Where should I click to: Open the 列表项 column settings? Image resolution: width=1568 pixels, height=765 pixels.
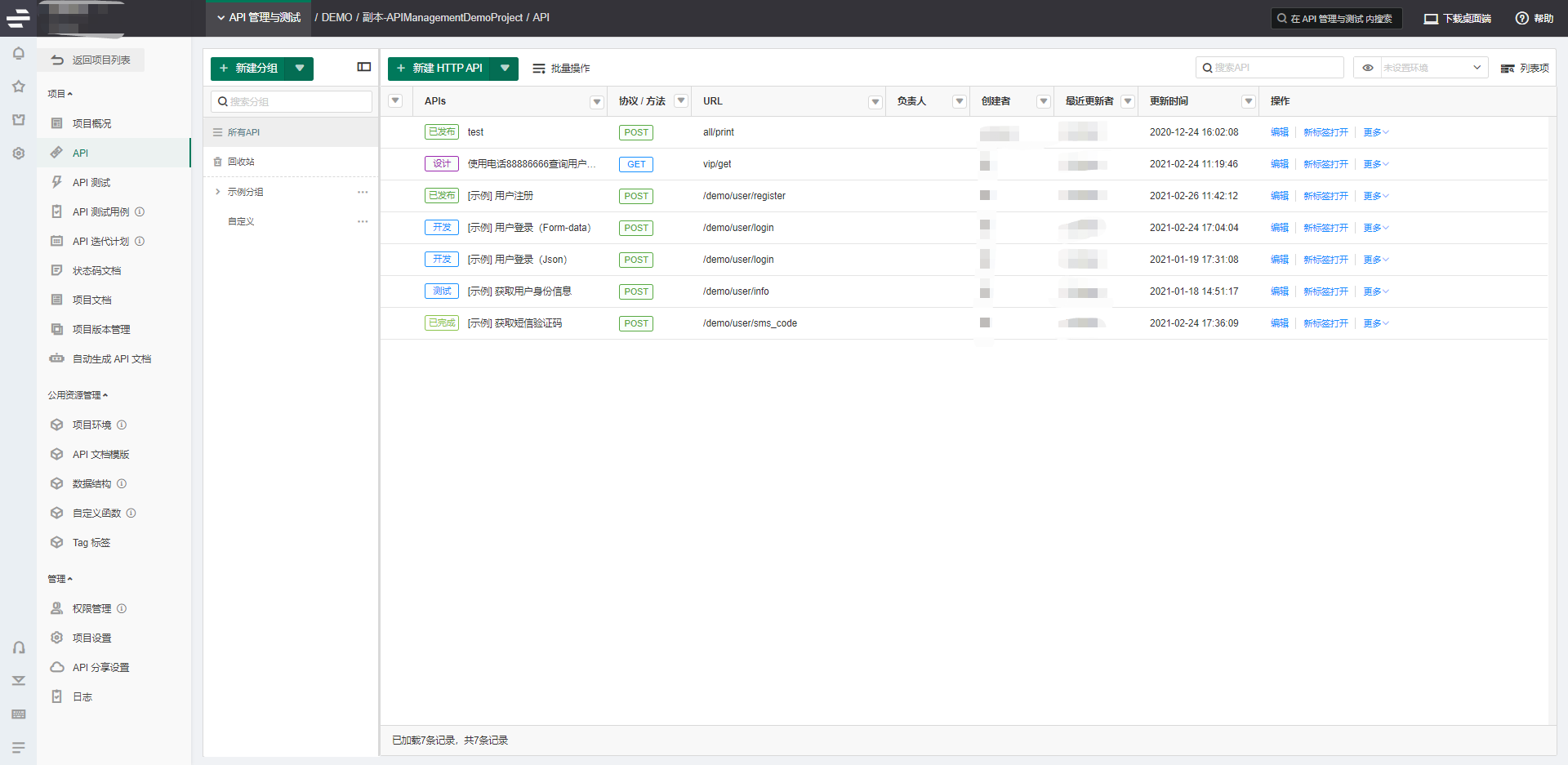coord(1525,69)
